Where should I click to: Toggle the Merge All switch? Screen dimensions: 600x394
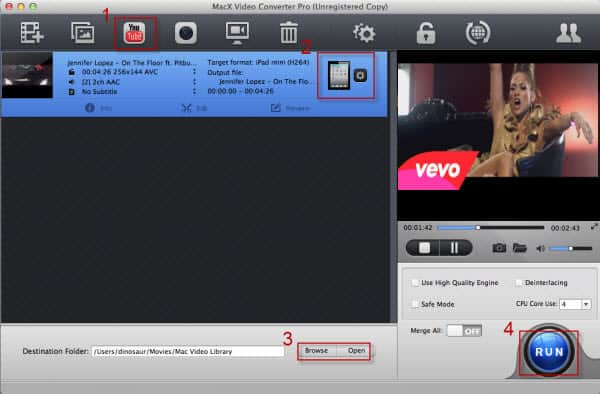464,331
